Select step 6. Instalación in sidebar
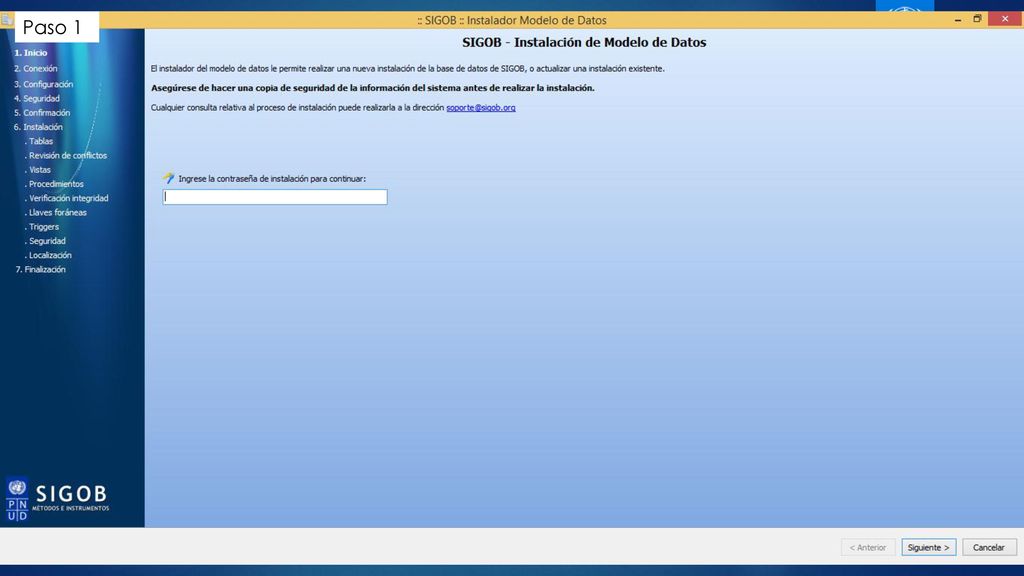1024x576 pixels. [39, 127]
